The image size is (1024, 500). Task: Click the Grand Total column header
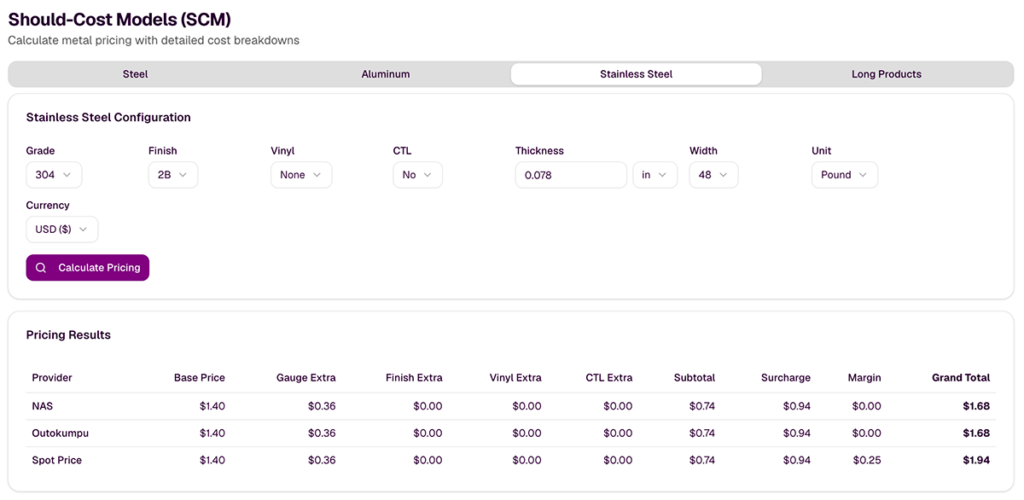(961, 377)
